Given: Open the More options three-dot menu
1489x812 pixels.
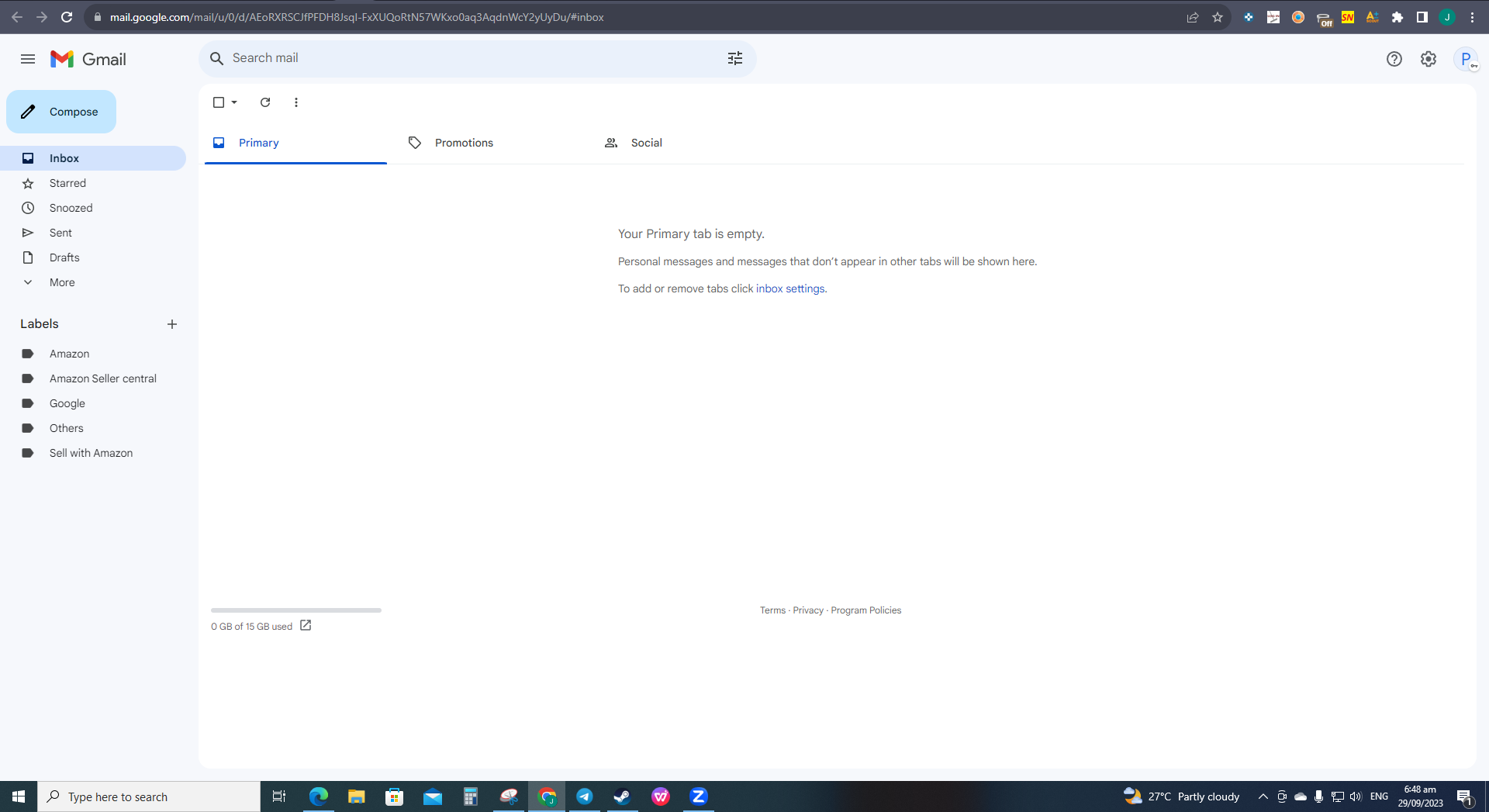Looking at the screenshot, I should [296, 102].
